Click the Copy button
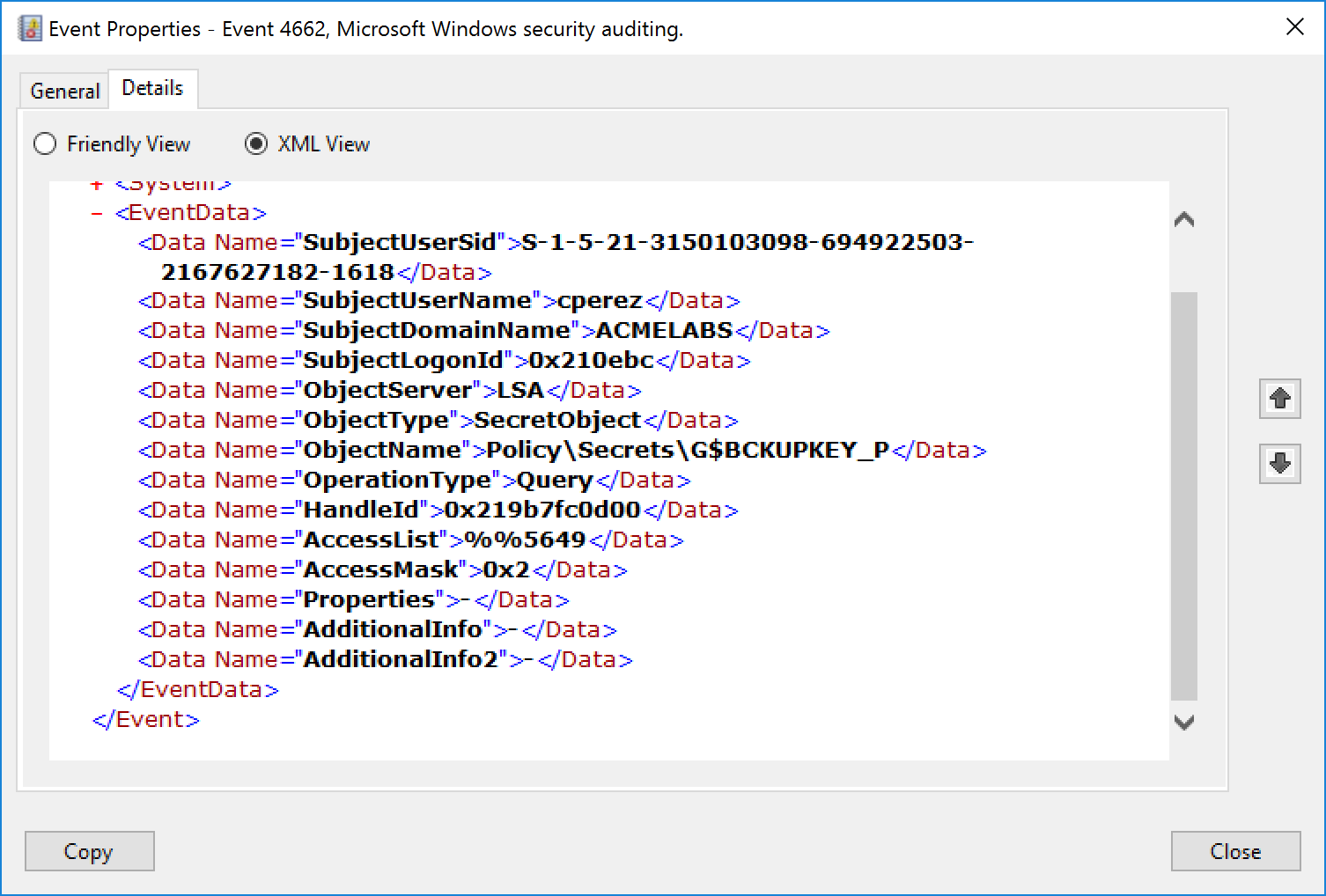The width and height of the screenshot is (1326, 896). click(89, 850)
